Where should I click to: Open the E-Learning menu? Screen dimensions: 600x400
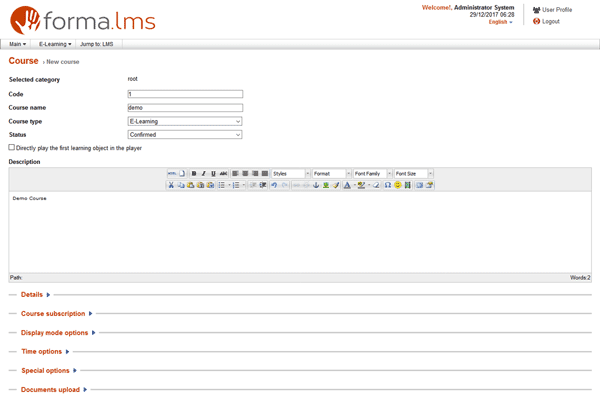[54, 44]
